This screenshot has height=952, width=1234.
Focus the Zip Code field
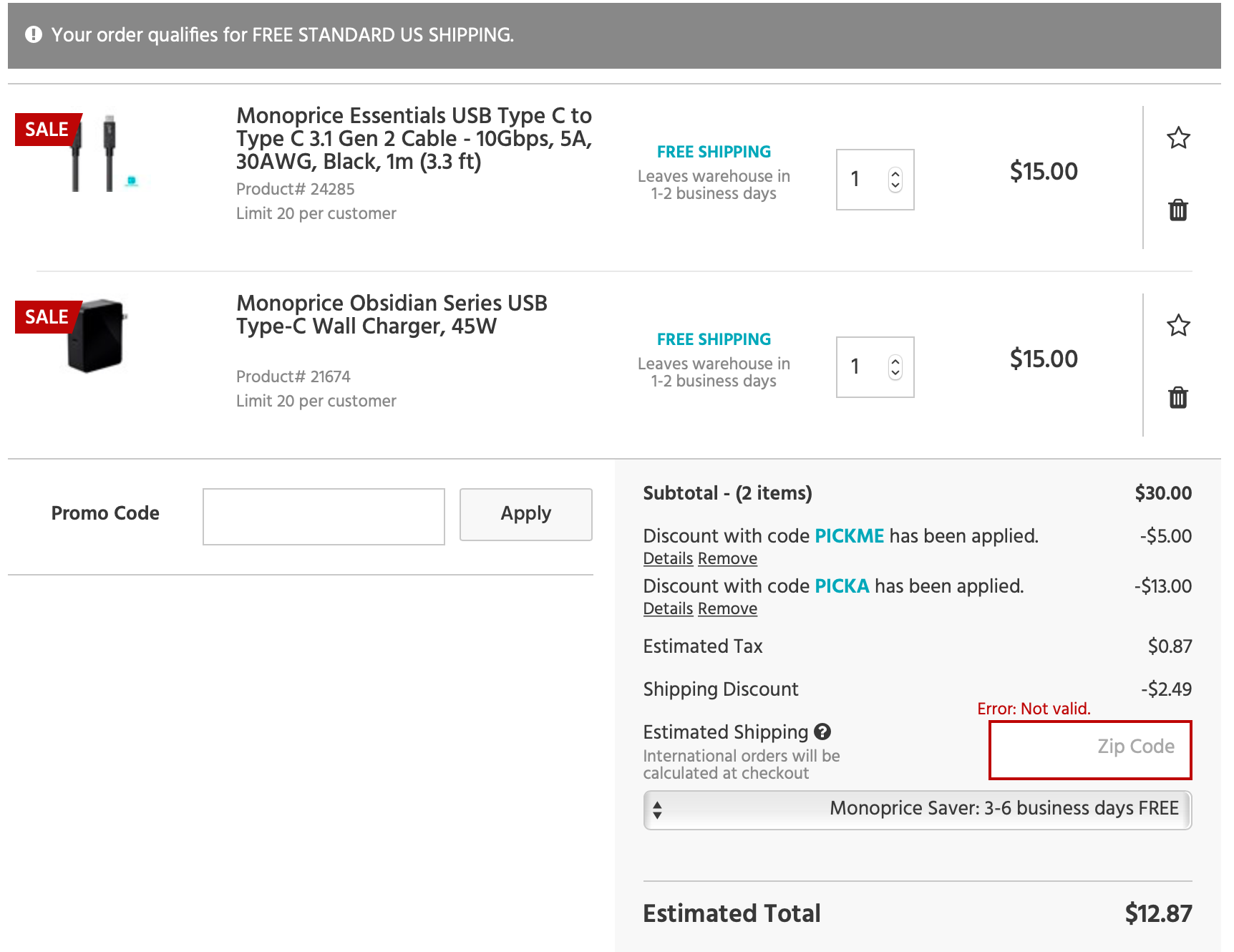[1090, 749]
